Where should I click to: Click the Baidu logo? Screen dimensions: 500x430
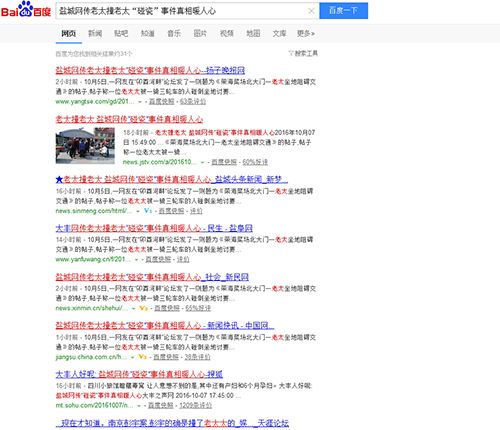[26, 10]
